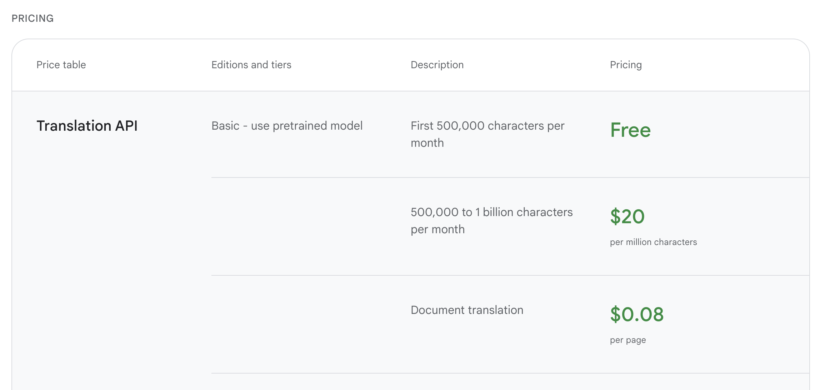The image size is (820, 390).
Task: Click the 'Pricing' column header
Action: pyautogui.click(x=625, y=65)
